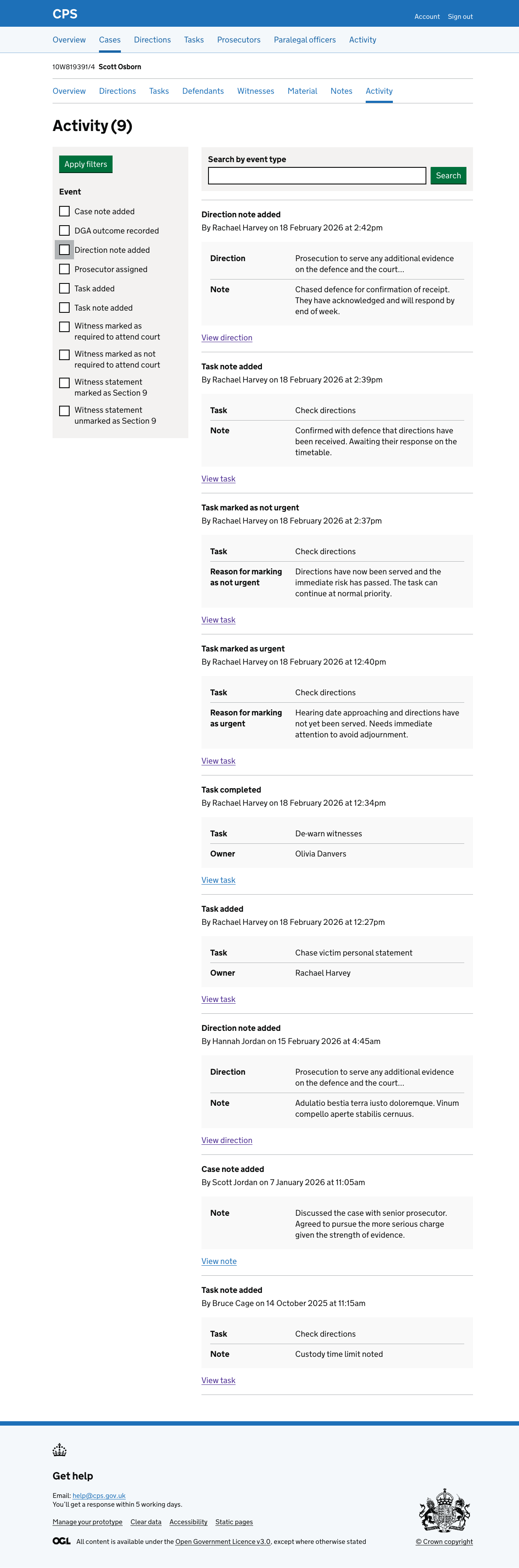Open the Paralegal officers navigation item
Image resolution: width=519 pixels, height=1568 pixels.
tap(304, 40)
